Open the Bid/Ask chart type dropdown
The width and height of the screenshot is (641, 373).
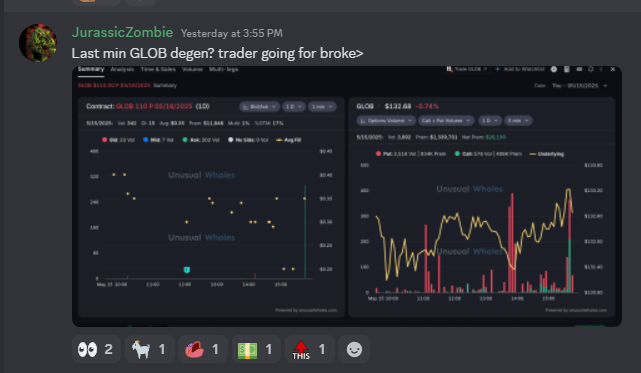click(260, 106)
